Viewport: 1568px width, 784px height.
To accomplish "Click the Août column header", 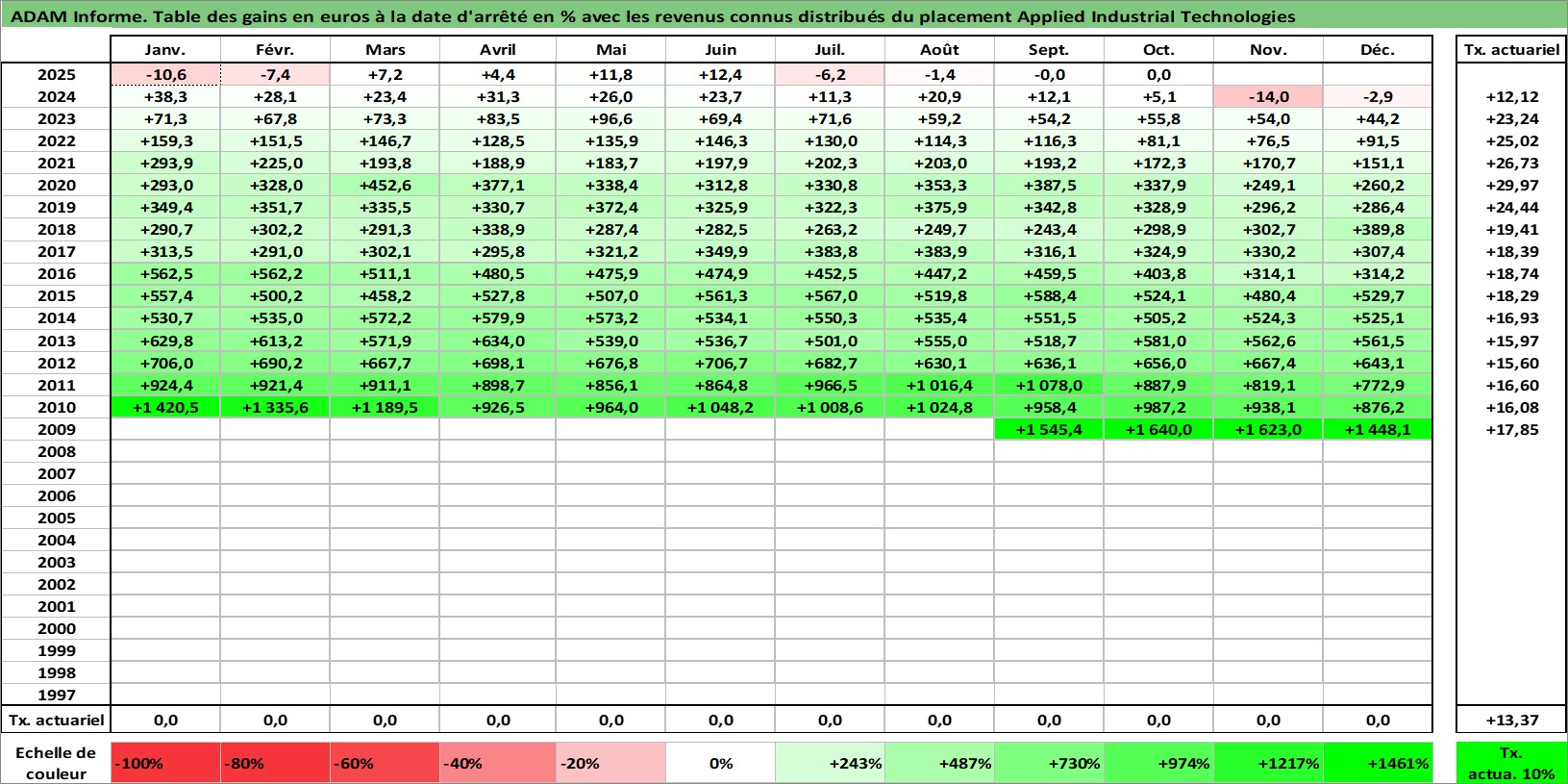I will (x=939, y=50).
